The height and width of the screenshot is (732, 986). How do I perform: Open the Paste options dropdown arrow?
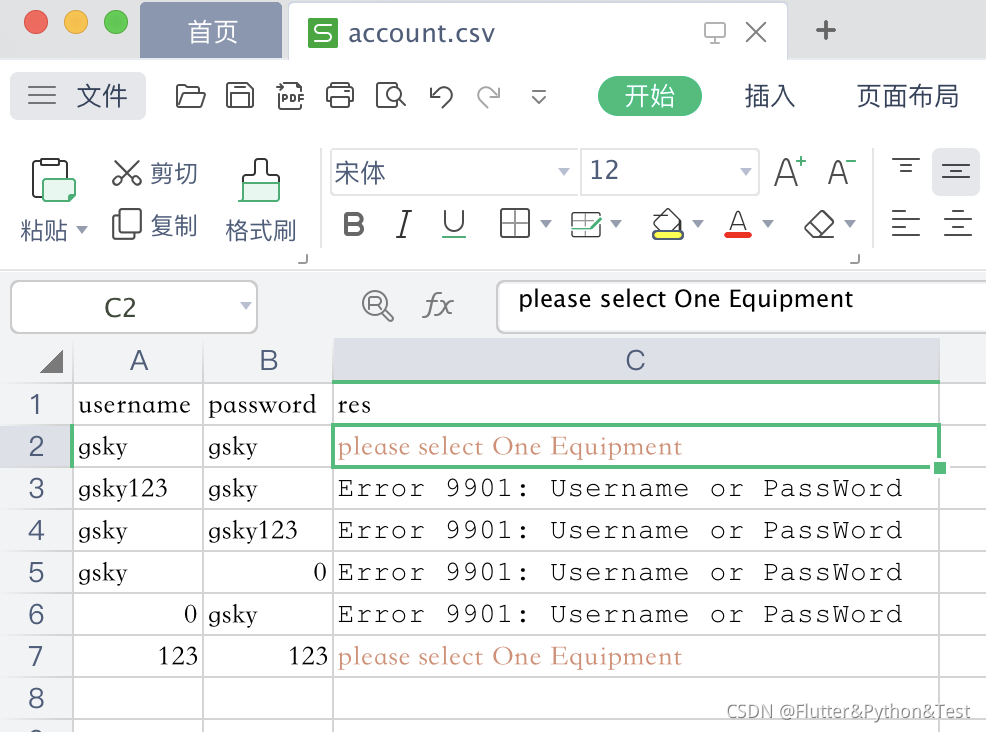[82, 230]
